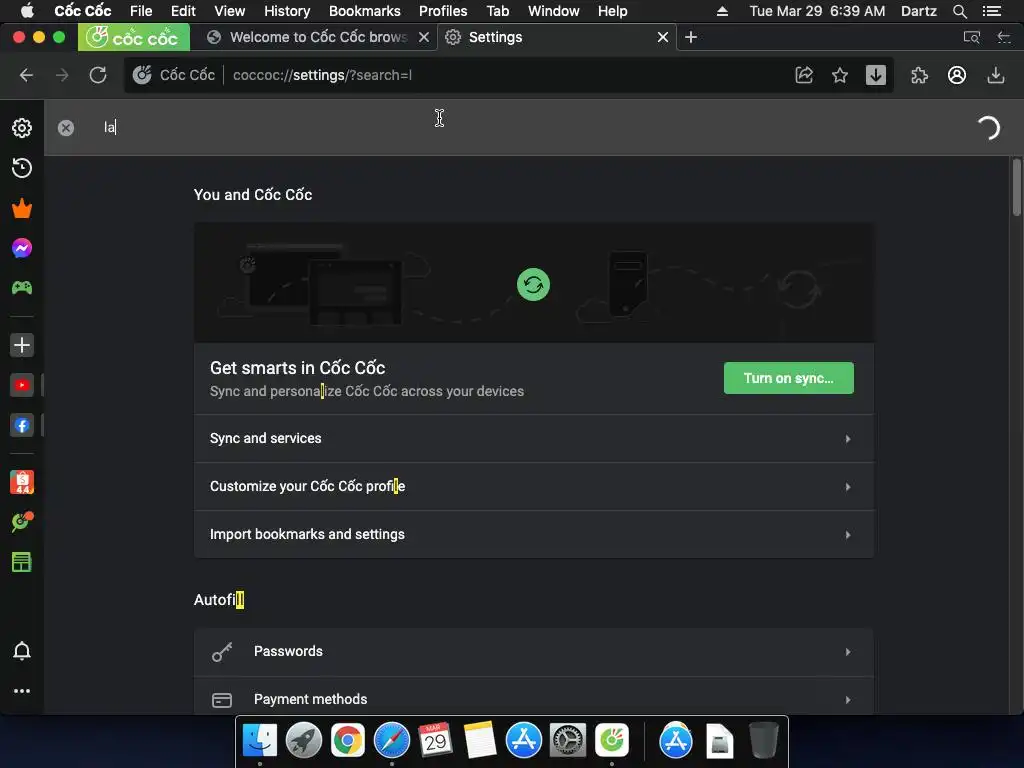This screenshot has height=768, width=1024.
Task: Add a new sidebar shortcut with plus
Action: (x=22, y=345)
